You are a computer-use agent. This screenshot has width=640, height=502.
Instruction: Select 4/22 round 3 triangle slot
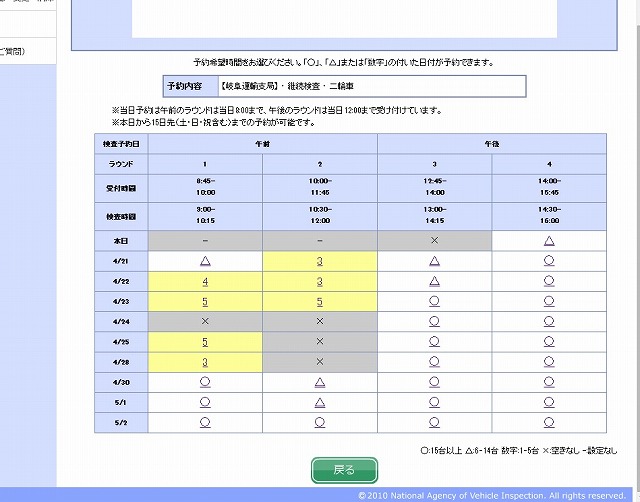coord(435,281)
